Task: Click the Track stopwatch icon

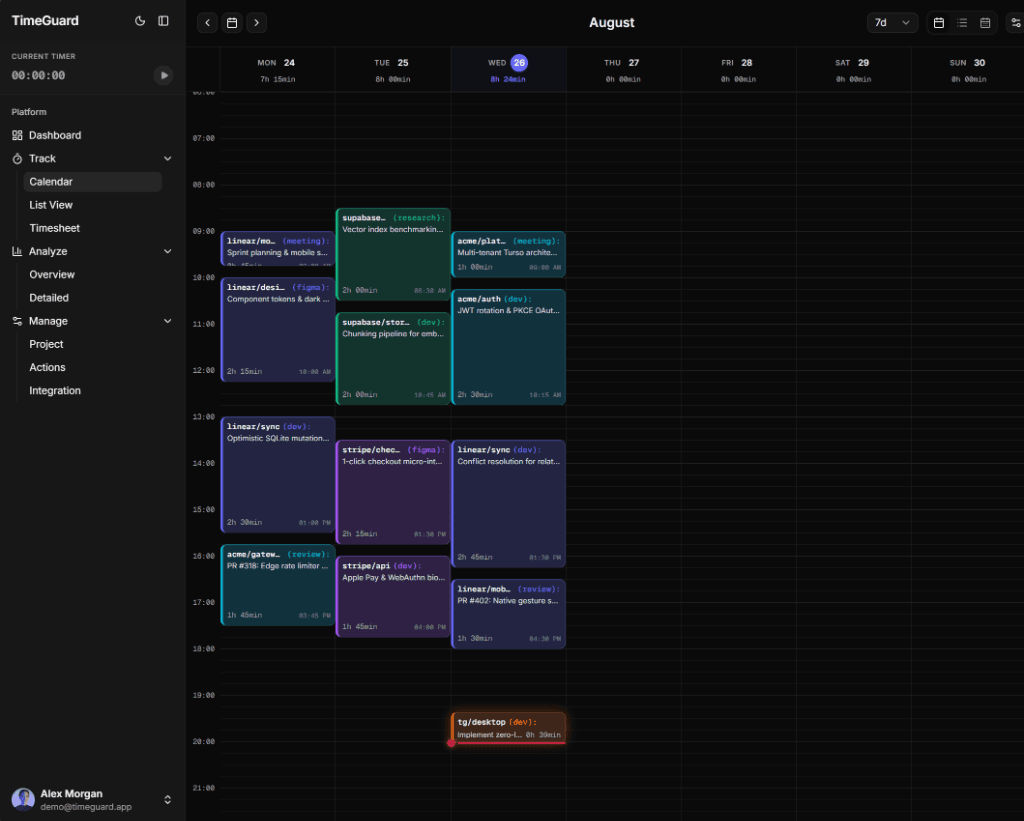Action: (17, 159)
